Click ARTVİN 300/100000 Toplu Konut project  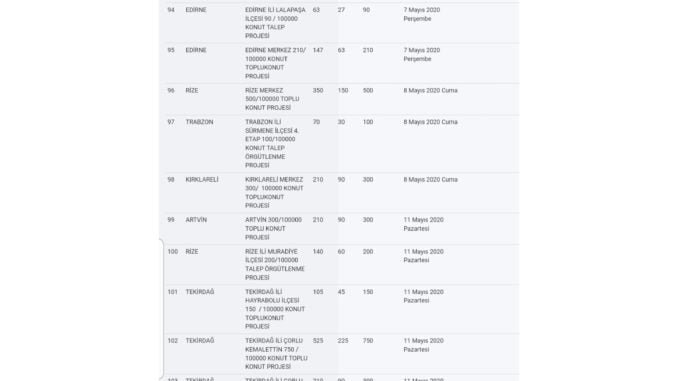coord(274,228)
